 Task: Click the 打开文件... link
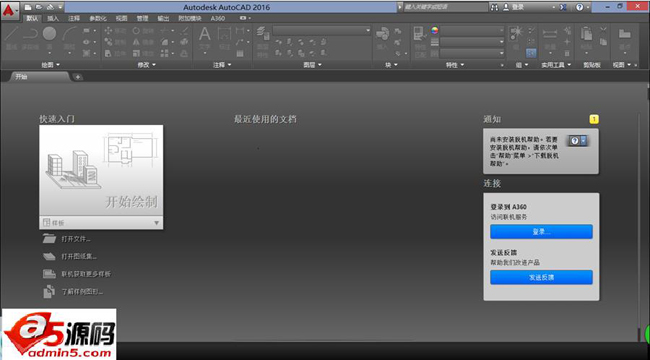pos(76,239)
